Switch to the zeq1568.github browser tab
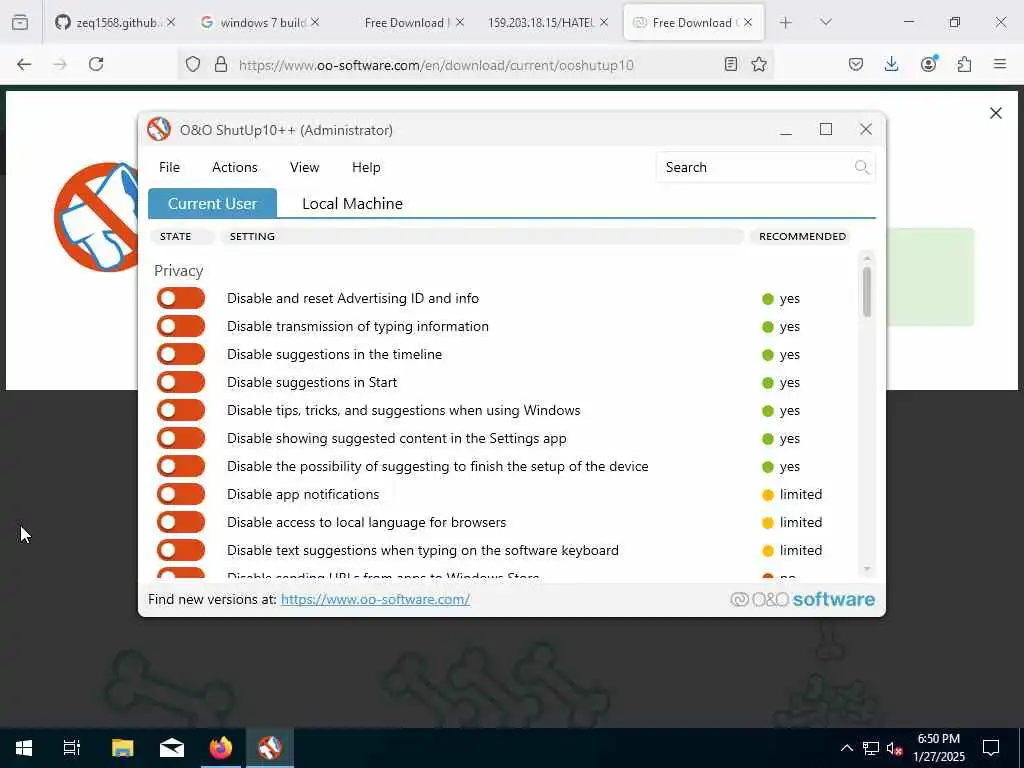This screenshot has width=1024, height=768. tap(115, 23)
